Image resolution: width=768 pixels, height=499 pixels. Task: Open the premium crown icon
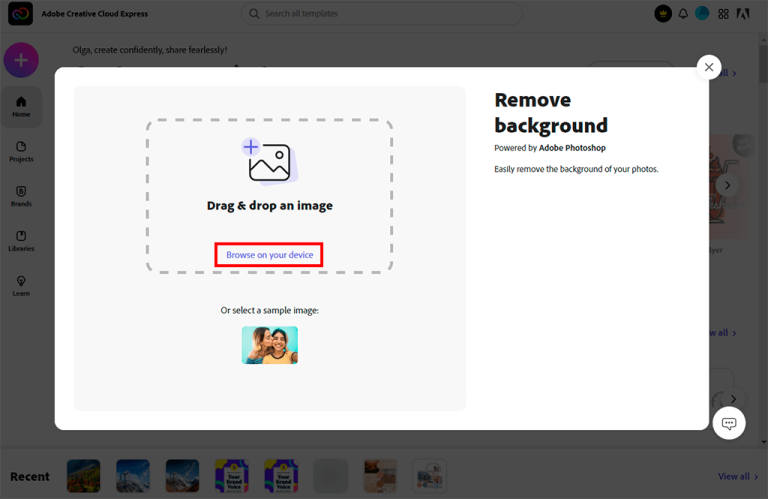coord(663,14)
